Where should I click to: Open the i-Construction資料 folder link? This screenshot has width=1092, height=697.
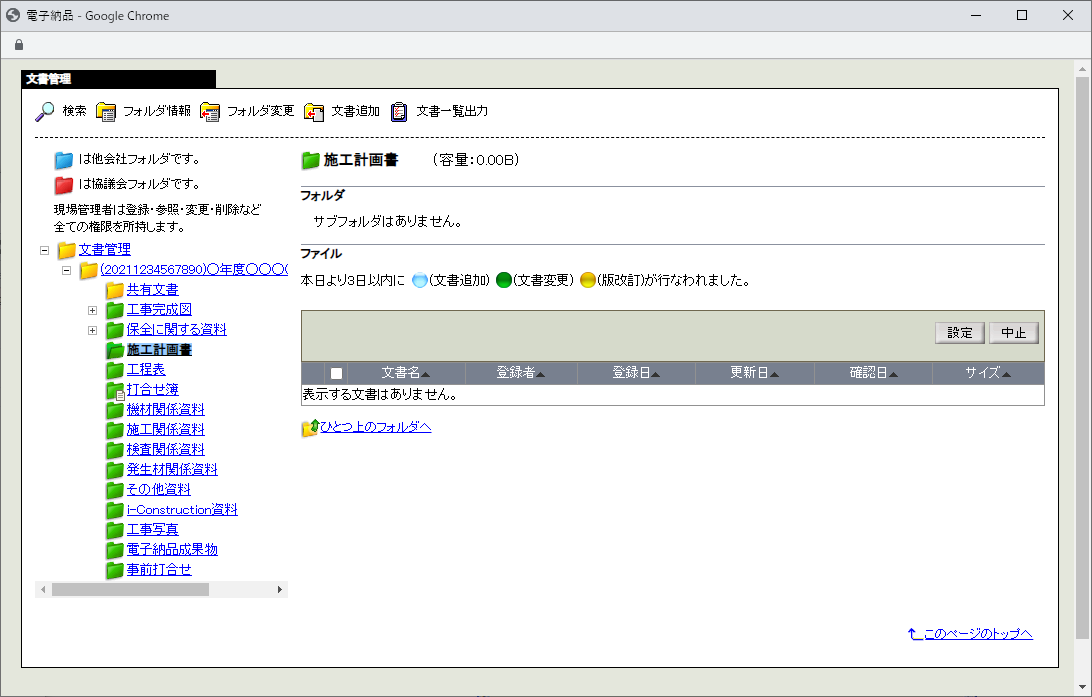[x=182, y=510]
